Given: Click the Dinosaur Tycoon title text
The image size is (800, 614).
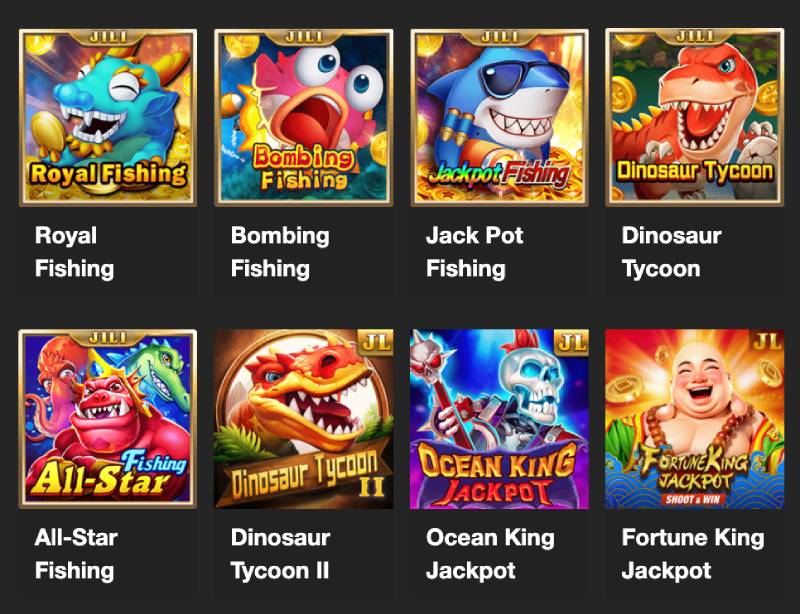Looking at the screenshot, I should pyautogui.click(x=671, y=252).
